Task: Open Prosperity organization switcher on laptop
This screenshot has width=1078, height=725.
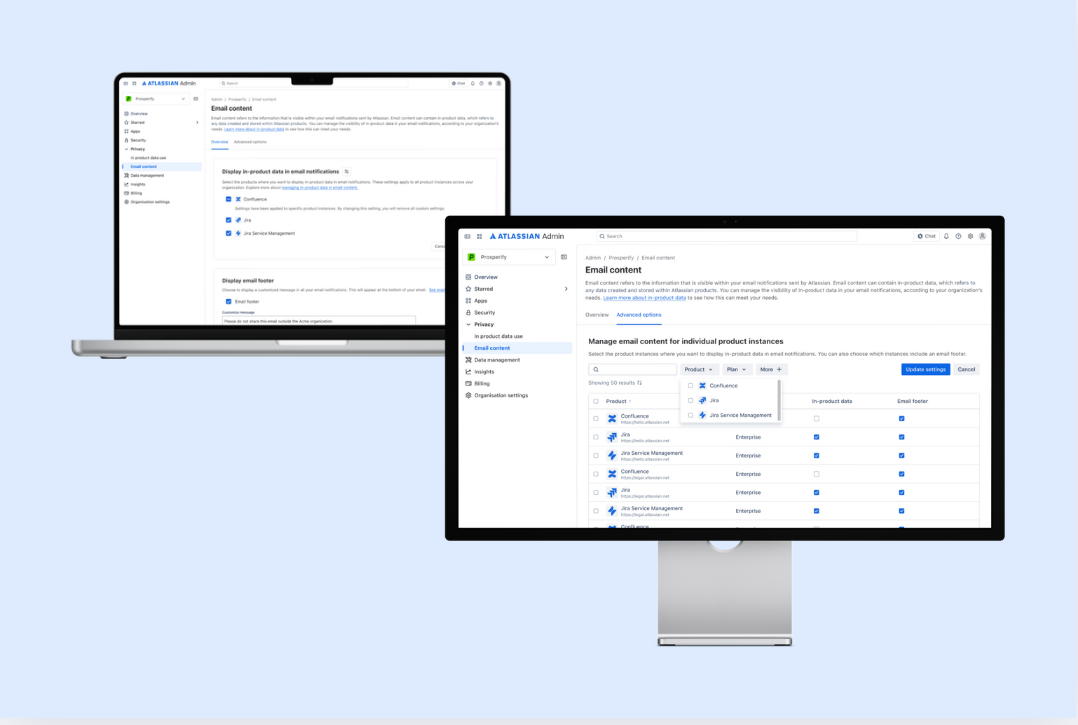Action: click(x=156, y=99)
